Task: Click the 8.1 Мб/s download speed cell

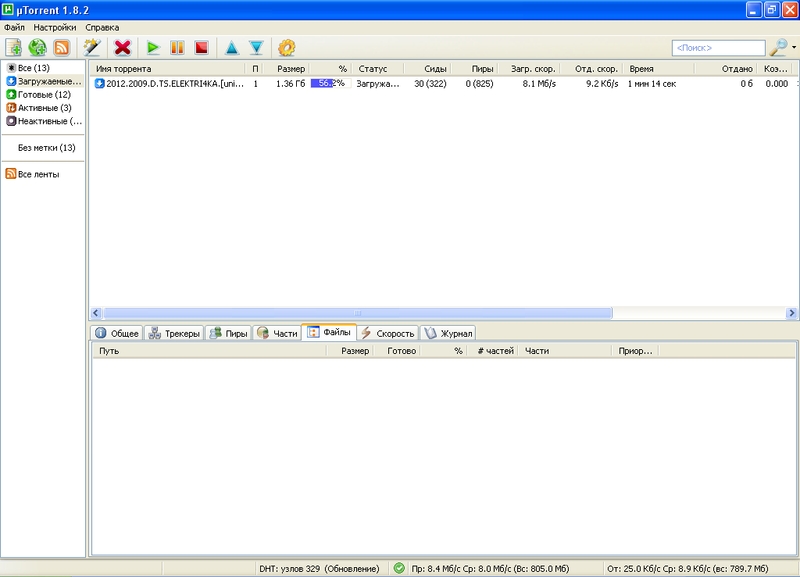Action: point(539,84)
